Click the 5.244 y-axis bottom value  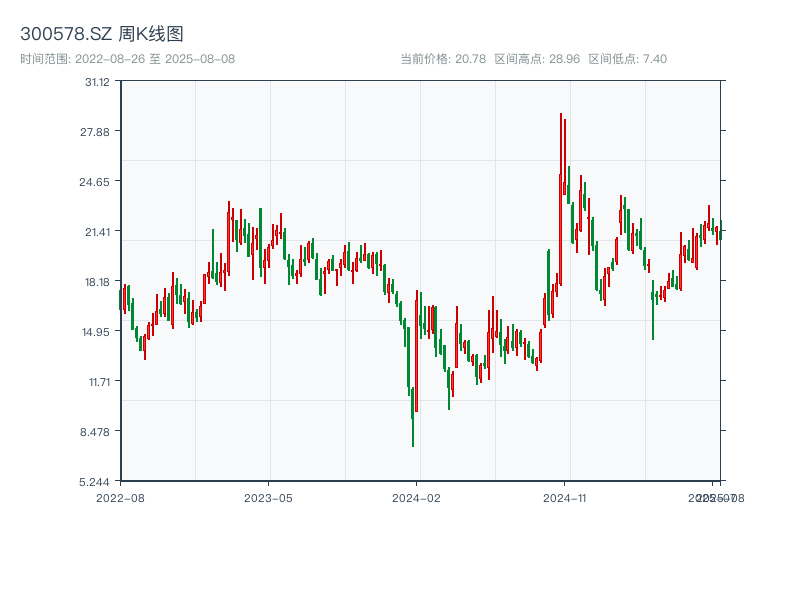(97, 481)
